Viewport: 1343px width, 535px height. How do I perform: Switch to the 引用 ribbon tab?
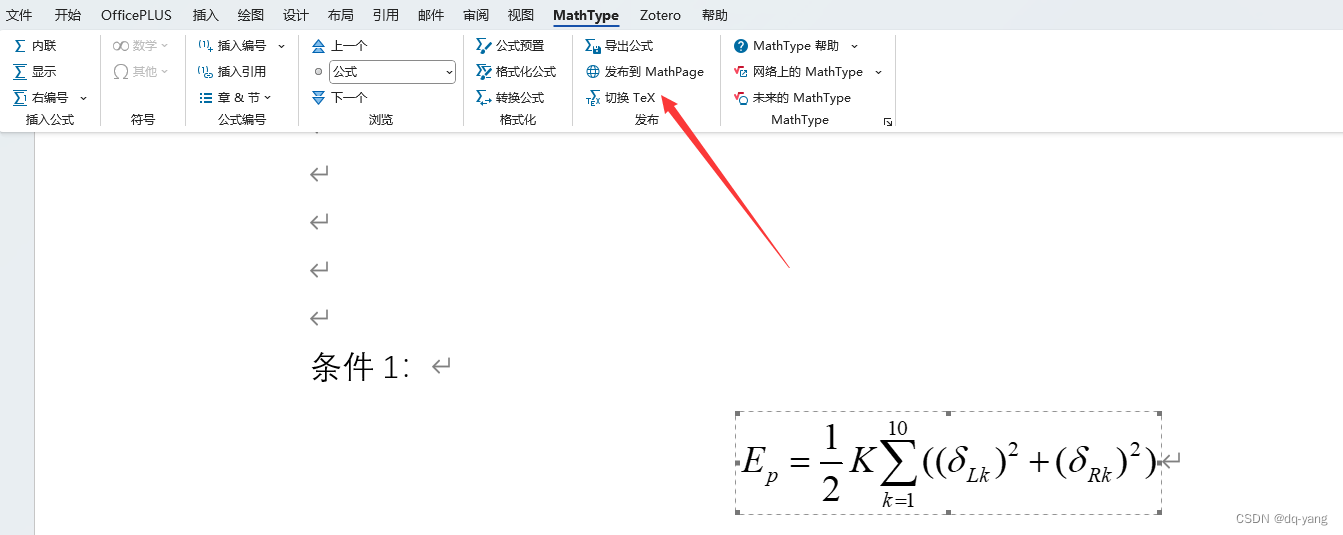(385, 15)
